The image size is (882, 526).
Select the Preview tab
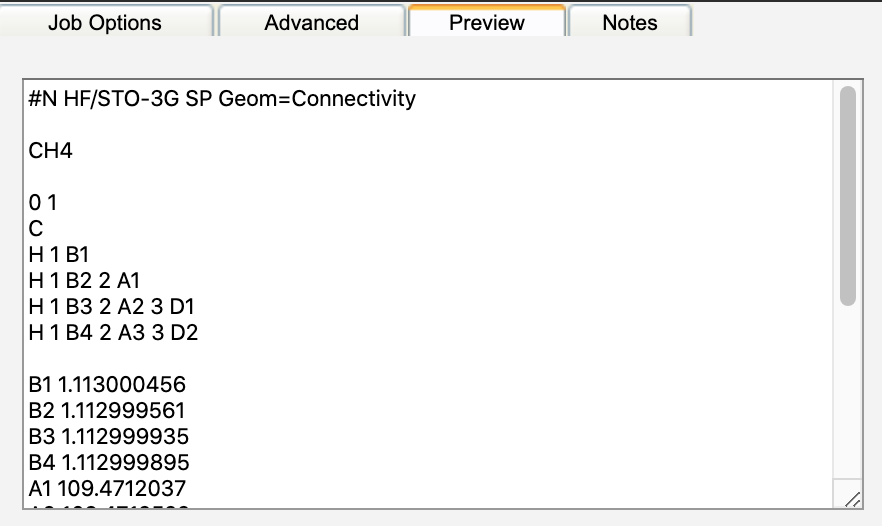point(486,22)
